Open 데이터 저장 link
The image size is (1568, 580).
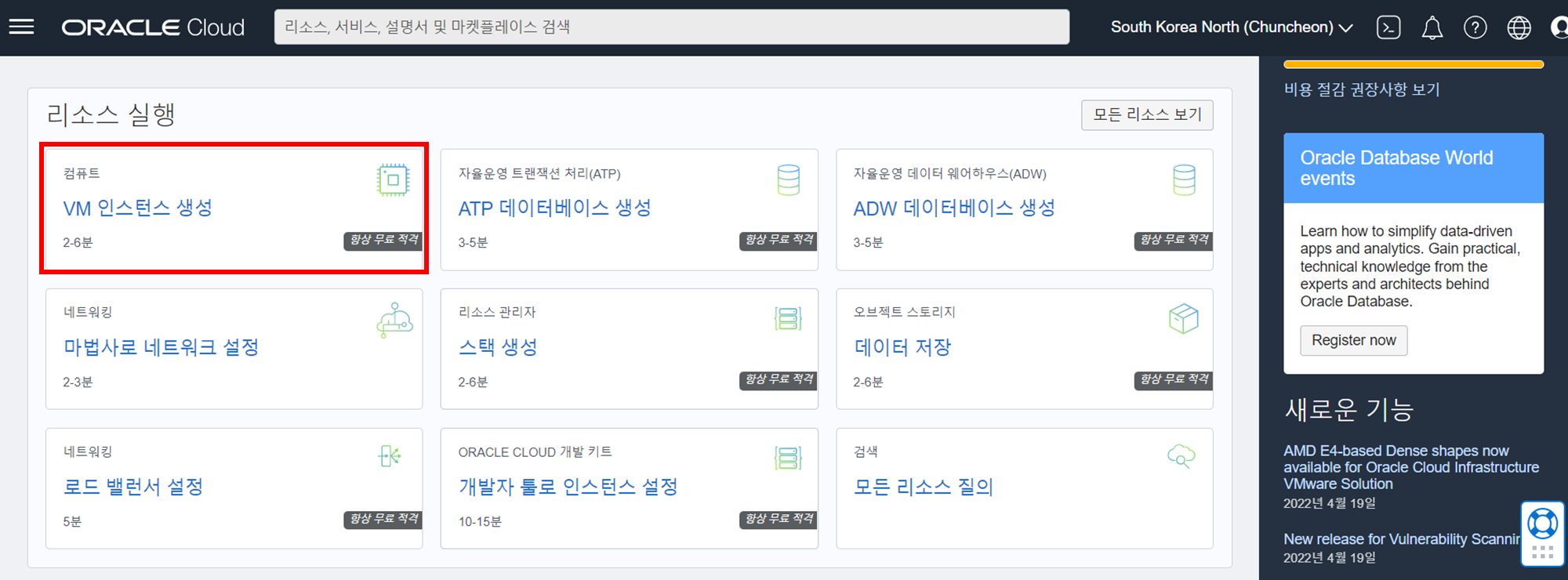coord(902,347)
